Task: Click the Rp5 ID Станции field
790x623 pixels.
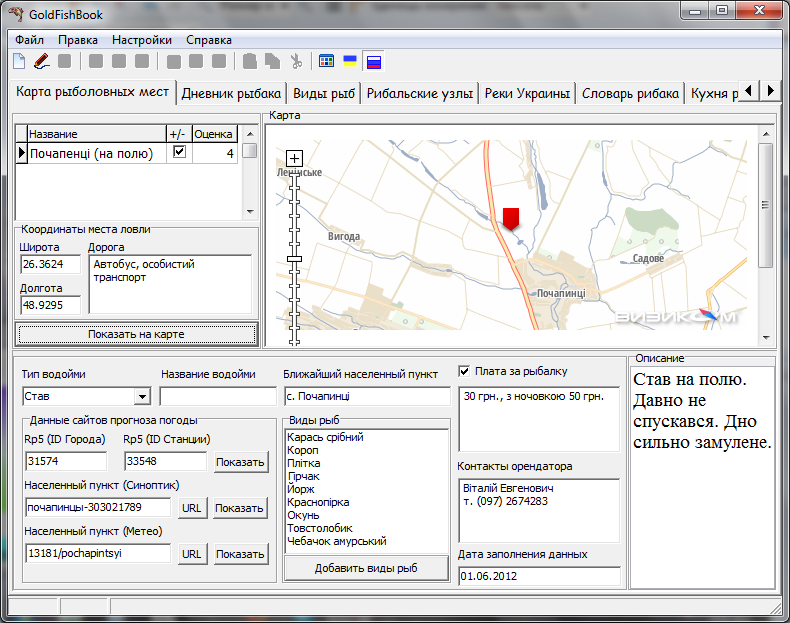Action: click(165, 461)
